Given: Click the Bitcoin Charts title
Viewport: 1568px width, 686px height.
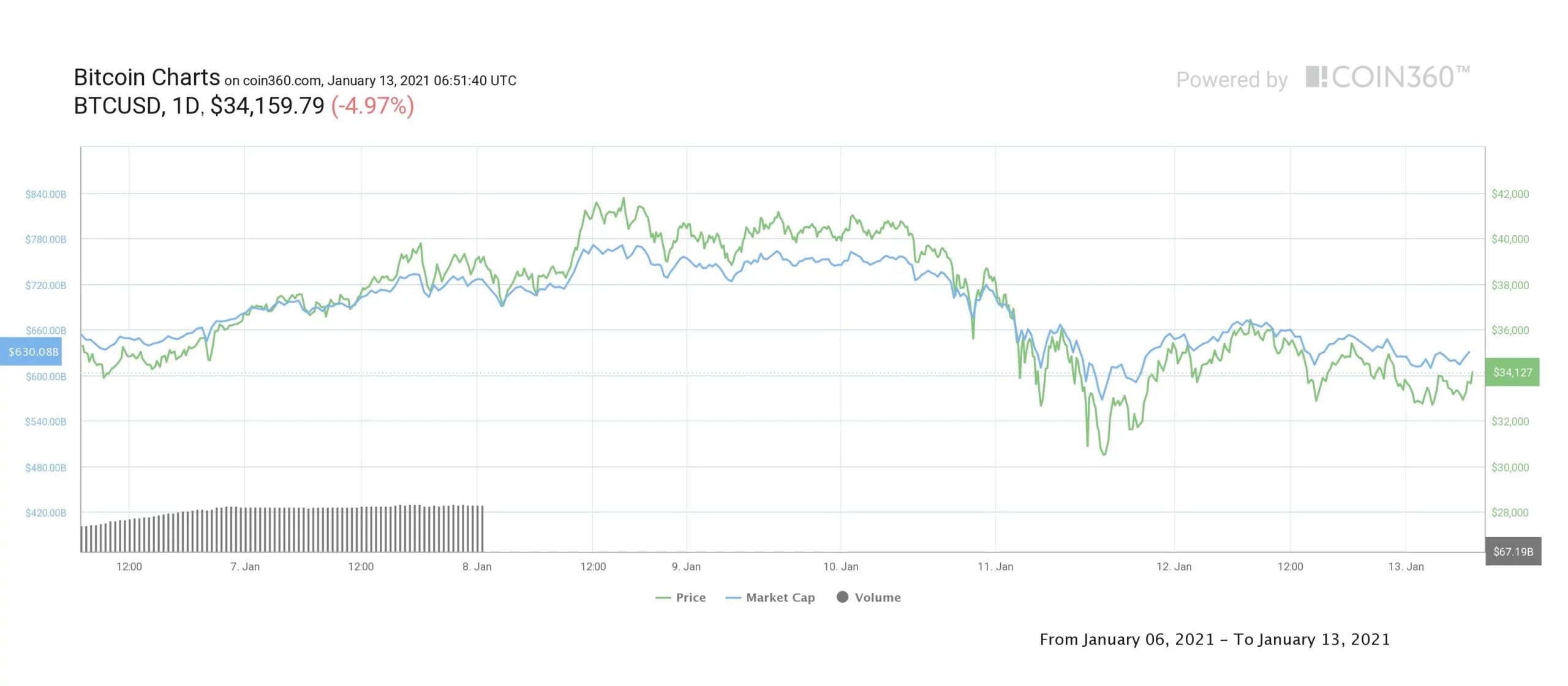Looking at the screenshot, I should click(146, 78).
